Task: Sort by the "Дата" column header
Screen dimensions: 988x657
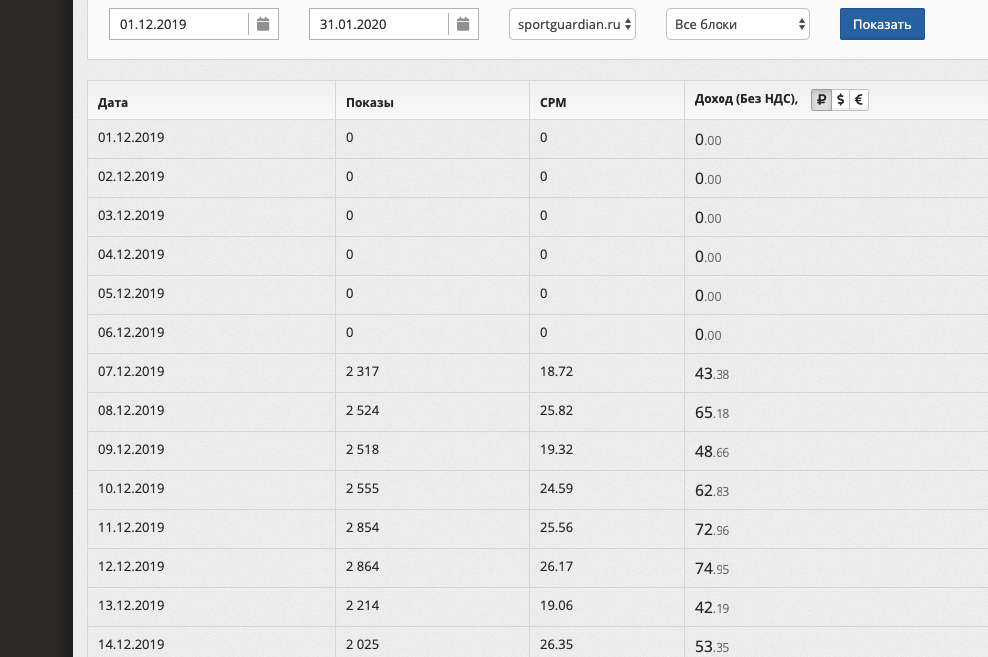Action: (113, 102)
